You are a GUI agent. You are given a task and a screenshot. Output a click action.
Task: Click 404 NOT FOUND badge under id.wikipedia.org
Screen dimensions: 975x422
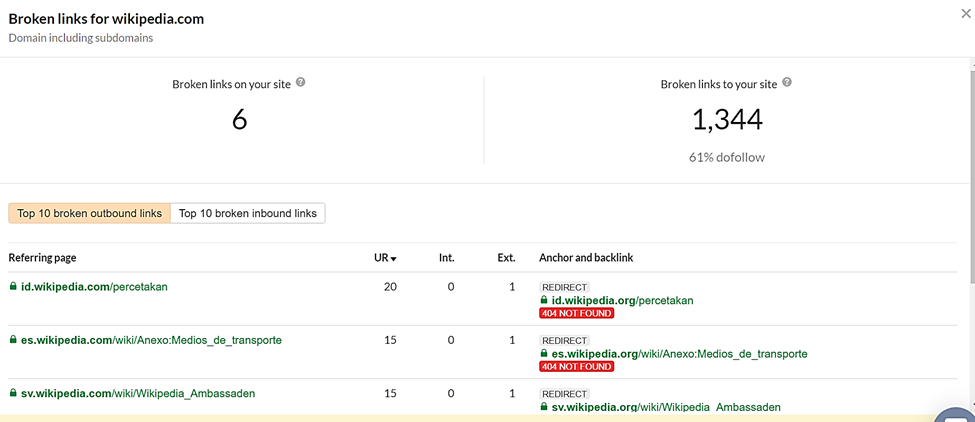576,313
